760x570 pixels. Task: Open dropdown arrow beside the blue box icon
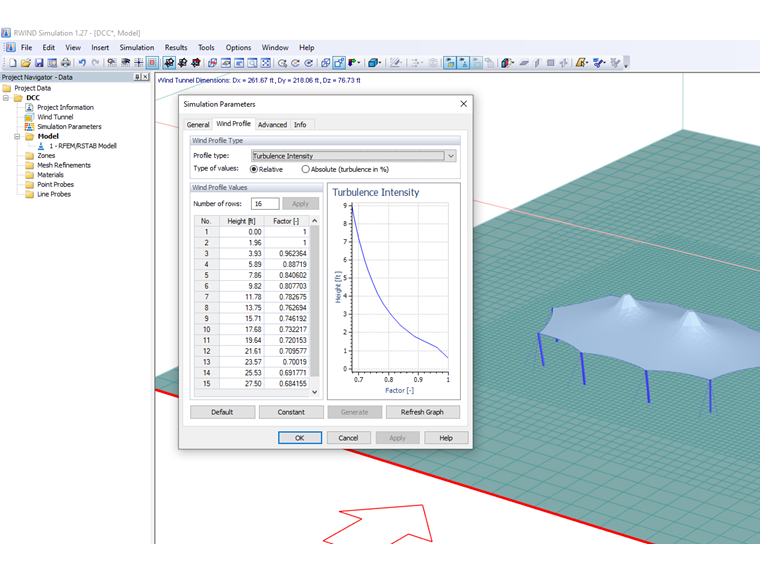tap(380, 63)
